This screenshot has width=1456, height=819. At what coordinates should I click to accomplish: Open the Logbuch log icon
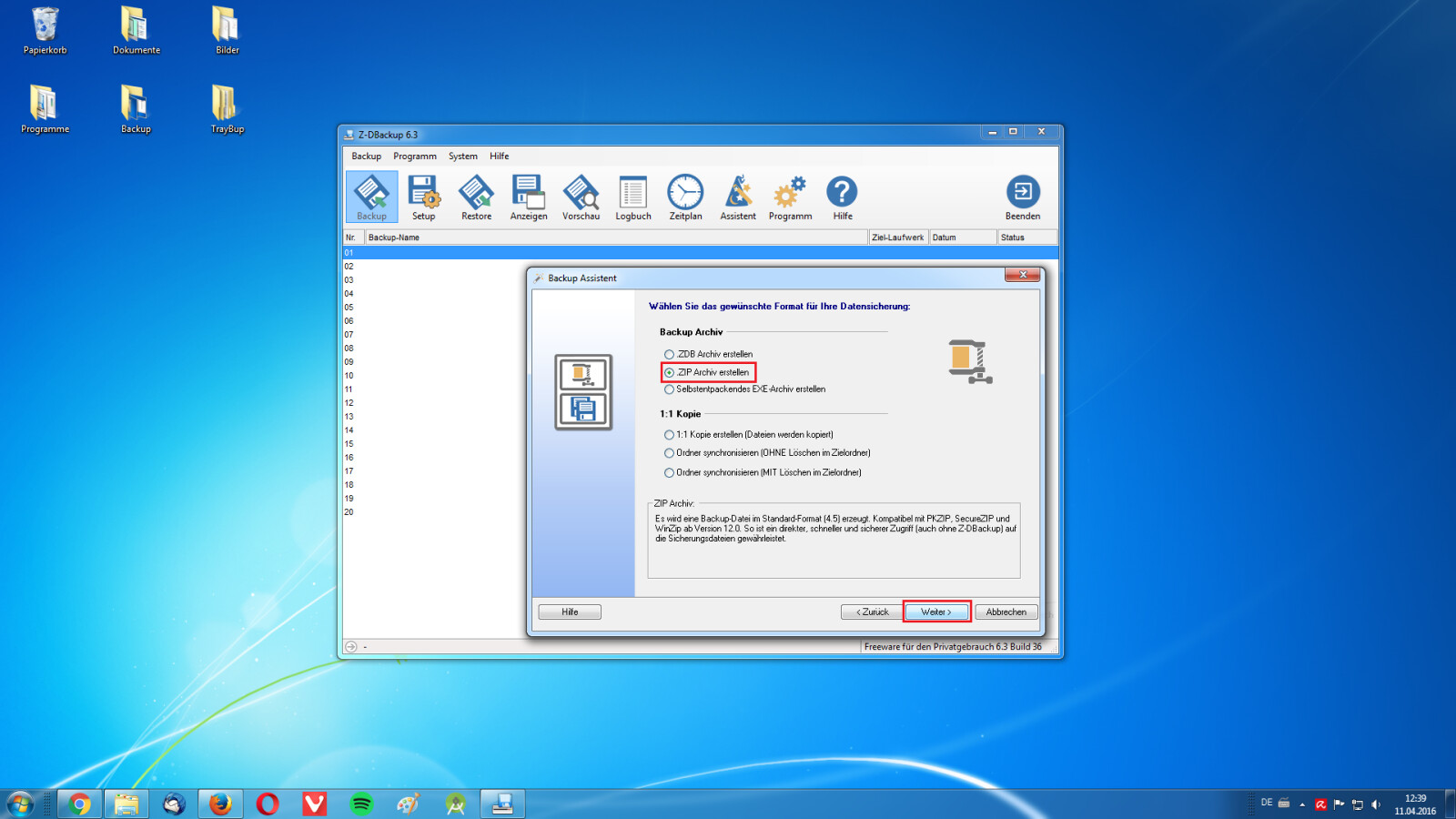click(633, 197)
